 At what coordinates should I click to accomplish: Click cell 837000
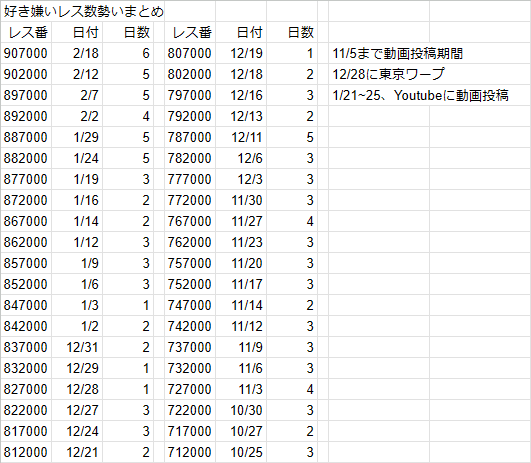click(x=26, y=347)
